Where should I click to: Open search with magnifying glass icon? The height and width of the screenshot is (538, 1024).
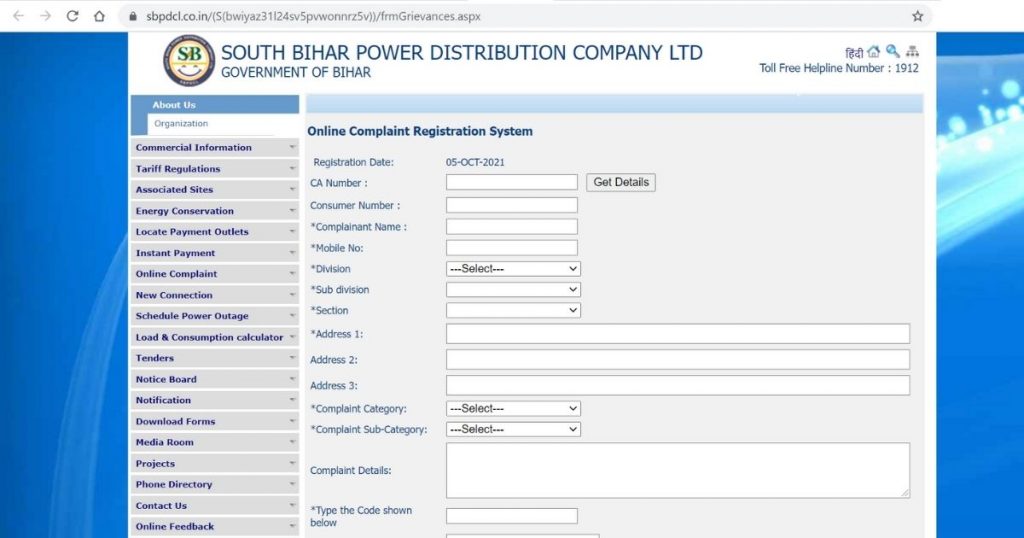(892, 52)
